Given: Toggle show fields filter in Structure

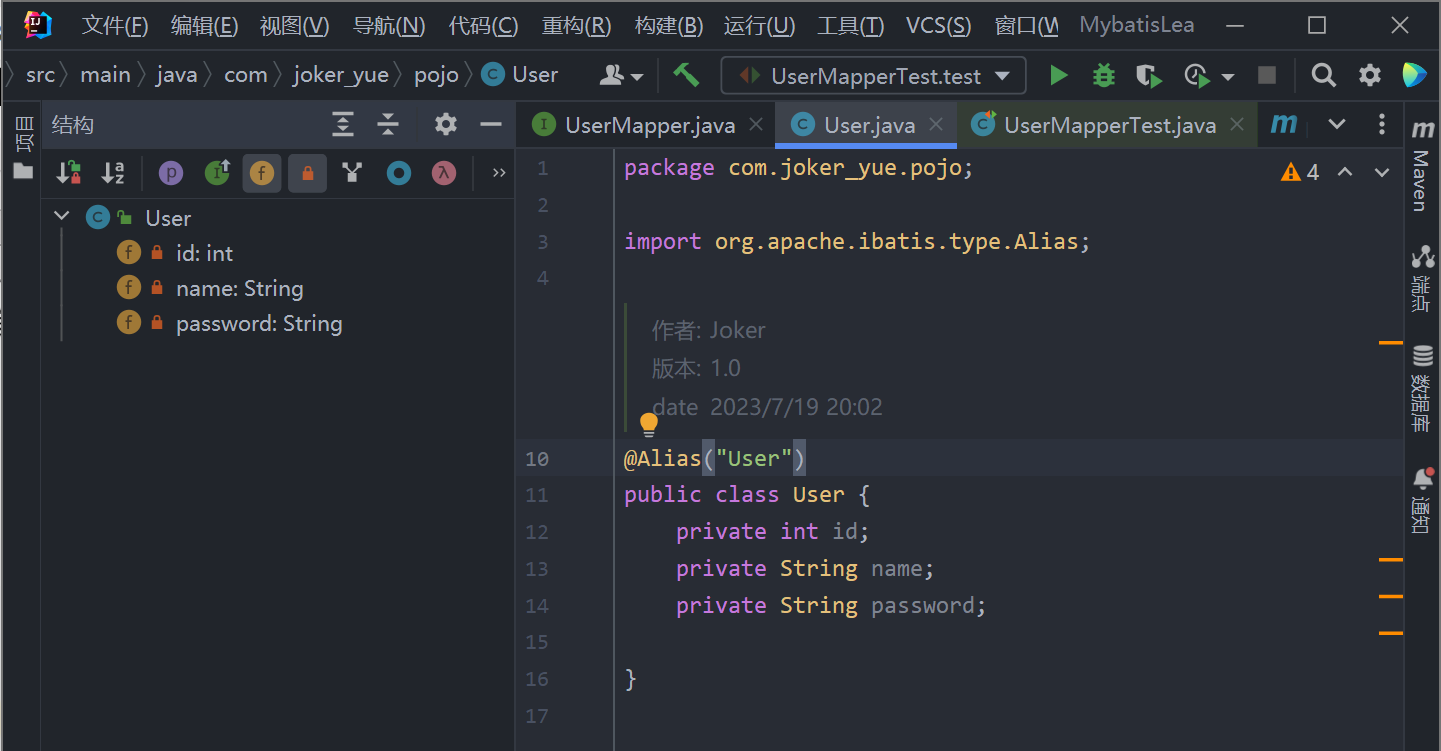Looking at the screenshot, I should tap(262, 173).
